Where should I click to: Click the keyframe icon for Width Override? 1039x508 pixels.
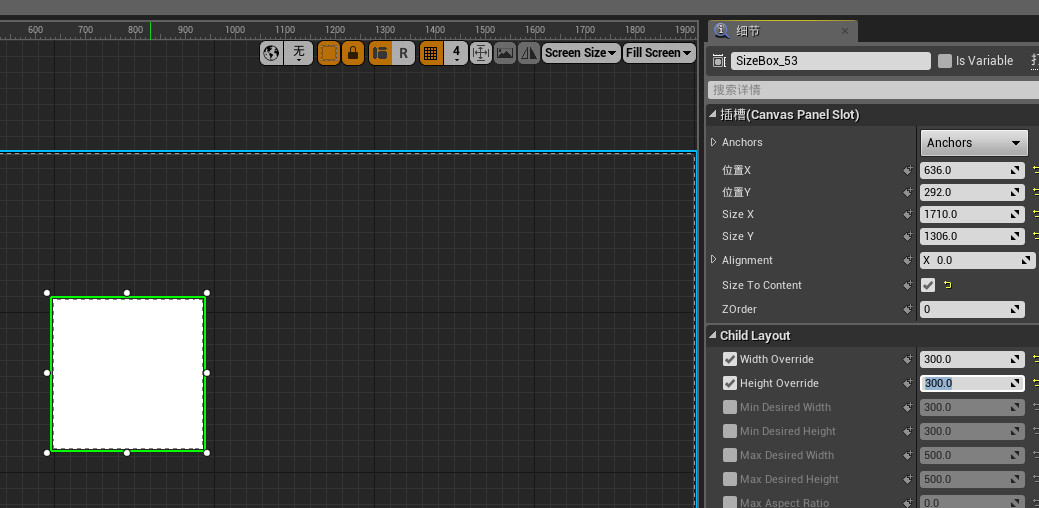tap(908, 359)
